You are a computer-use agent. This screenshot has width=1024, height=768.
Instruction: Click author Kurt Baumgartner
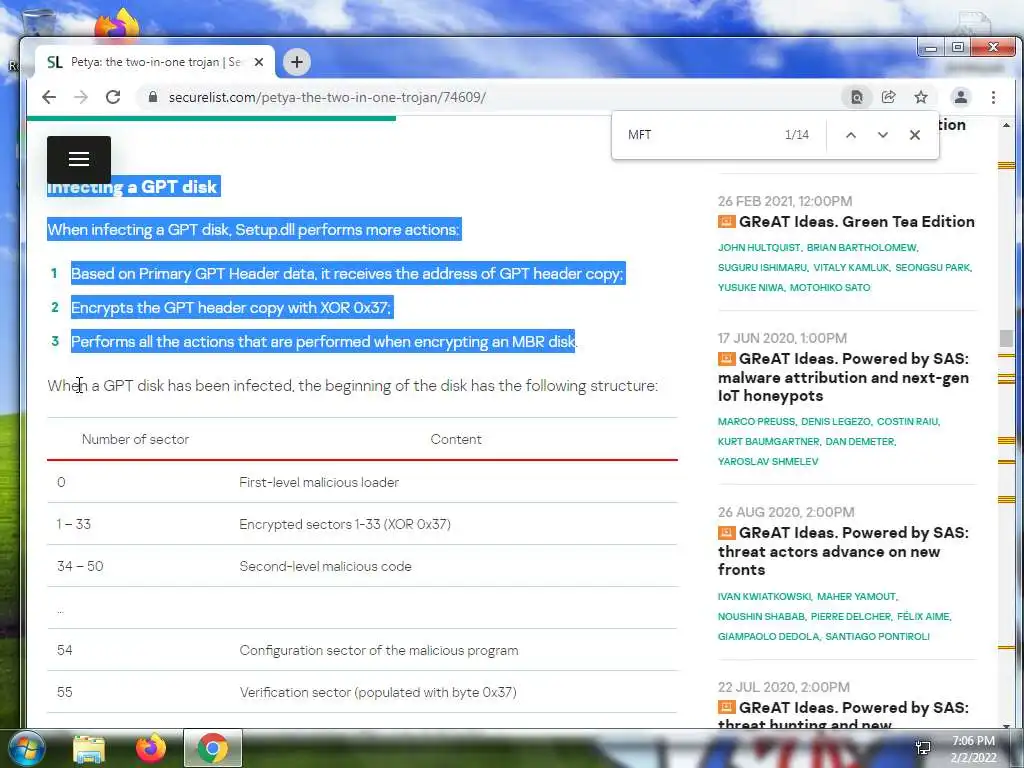768,441
